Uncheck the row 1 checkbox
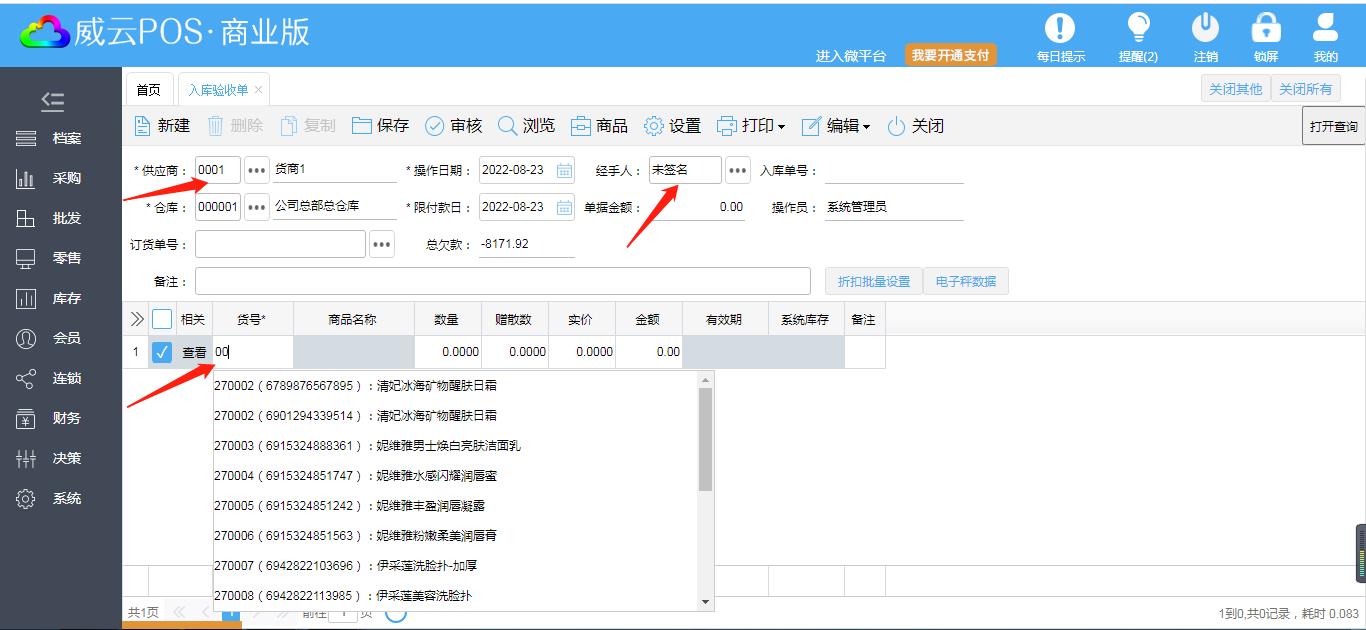Viewport: 1366px width, 630px height. (162, 352)
